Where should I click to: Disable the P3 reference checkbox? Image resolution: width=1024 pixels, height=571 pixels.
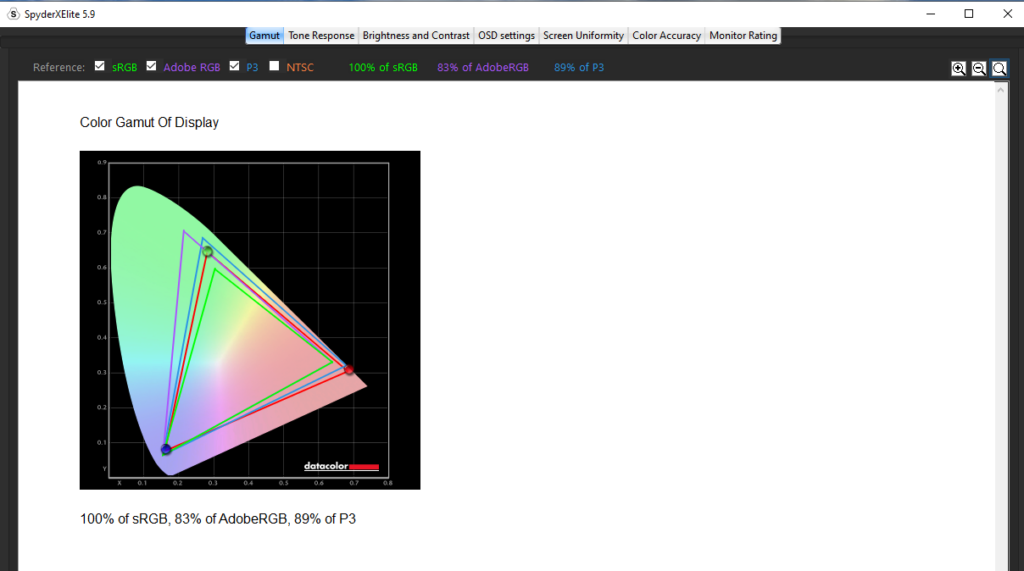pyautogui.click(x=234, y=67)
